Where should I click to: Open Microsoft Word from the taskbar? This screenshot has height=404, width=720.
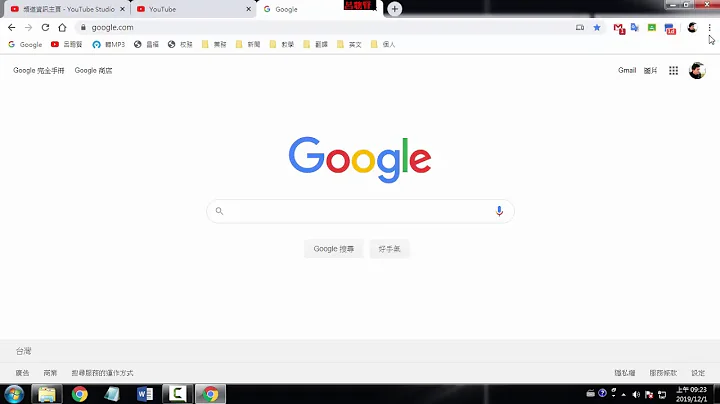click(x=145, y=394)
